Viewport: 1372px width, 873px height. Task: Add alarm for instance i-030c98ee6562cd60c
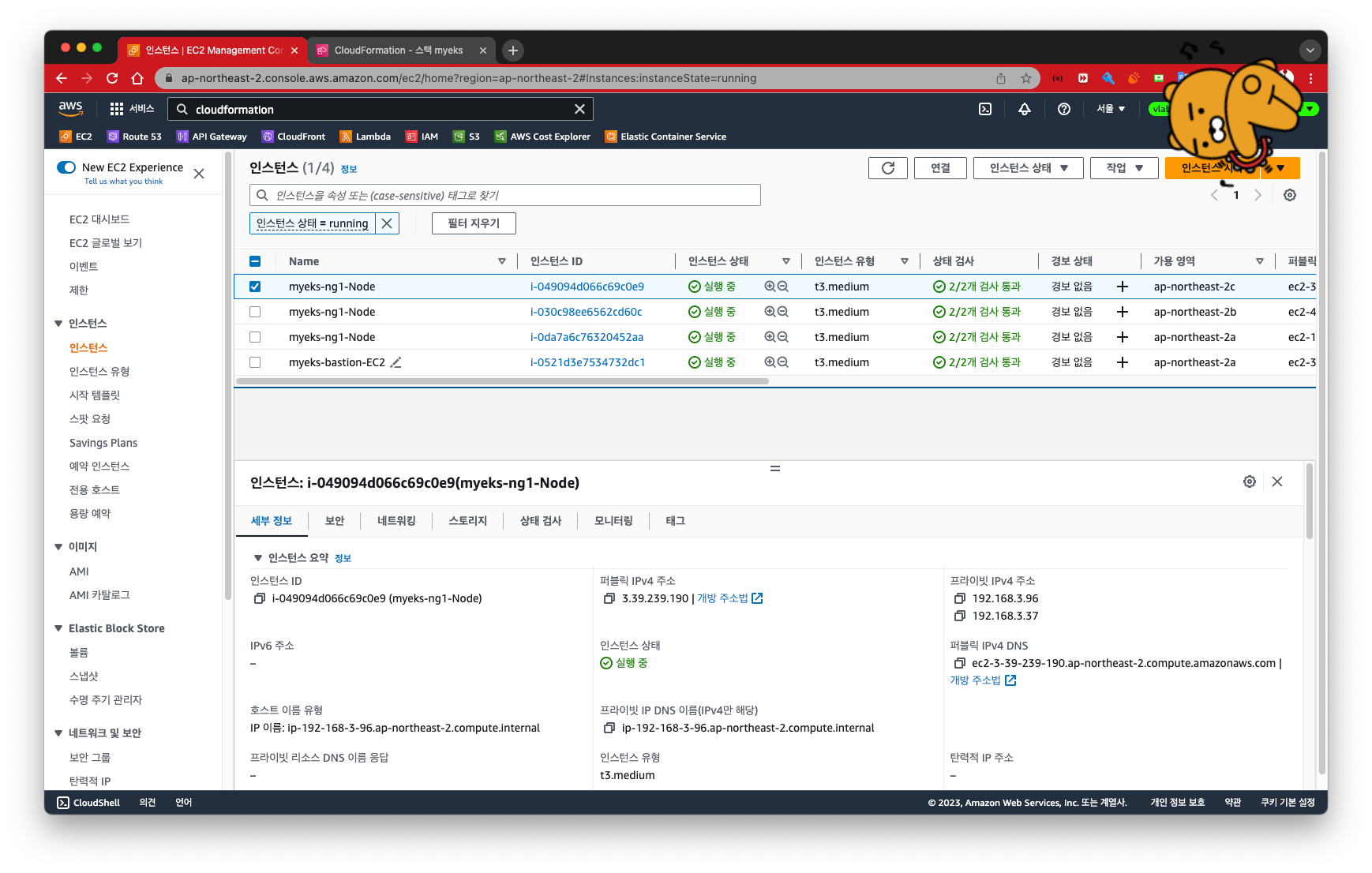click(1123, 312)
